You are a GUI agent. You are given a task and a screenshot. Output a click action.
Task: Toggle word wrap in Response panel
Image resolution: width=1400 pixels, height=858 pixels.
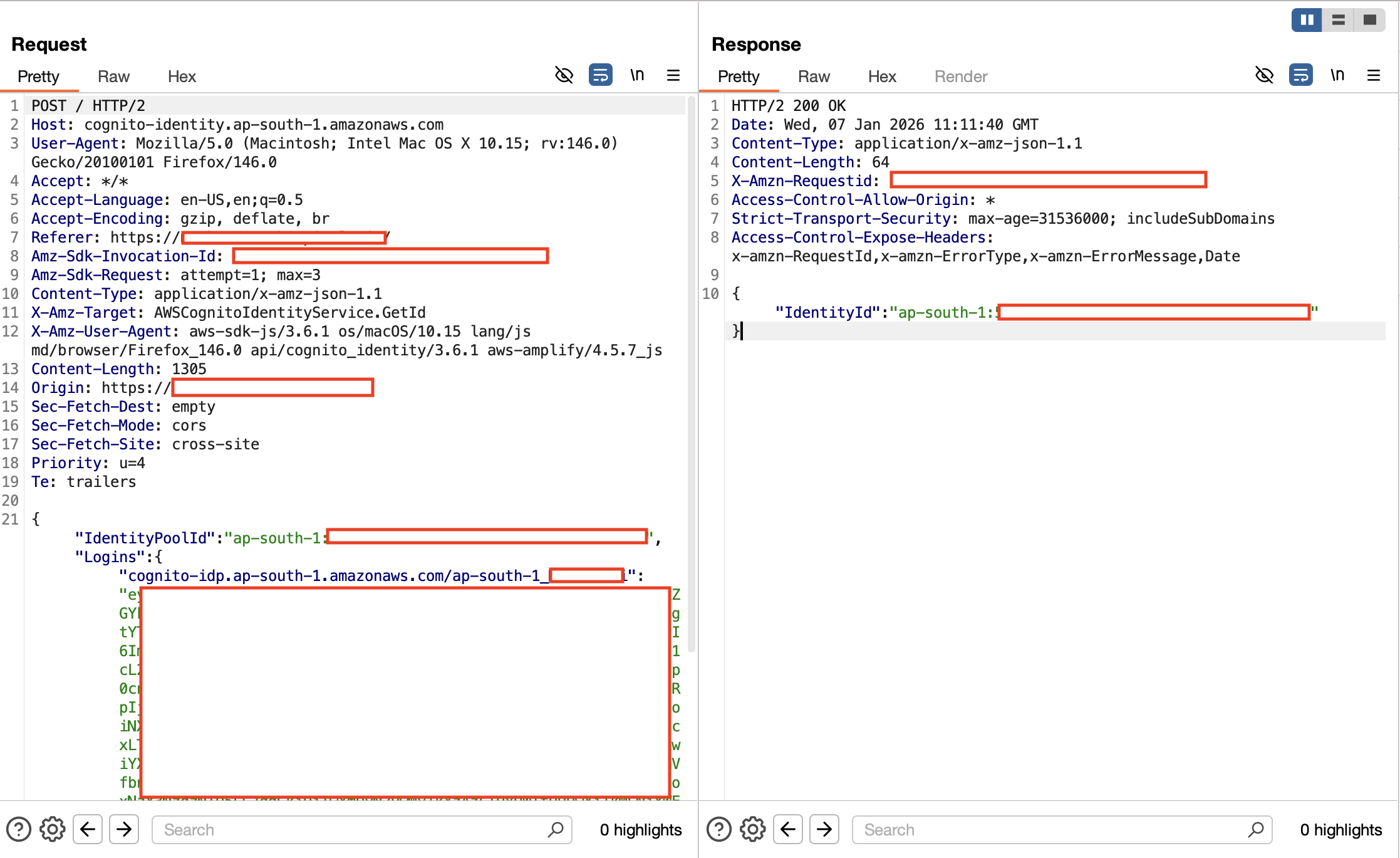pos(1300,75)
